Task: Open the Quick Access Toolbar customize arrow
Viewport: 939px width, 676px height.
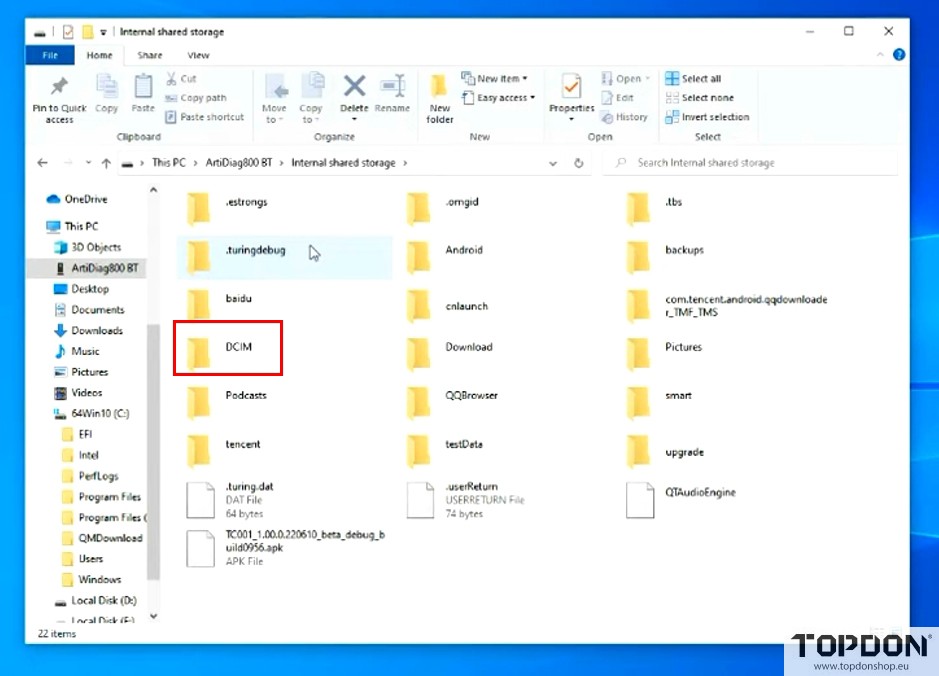Action: coord(106,31)
